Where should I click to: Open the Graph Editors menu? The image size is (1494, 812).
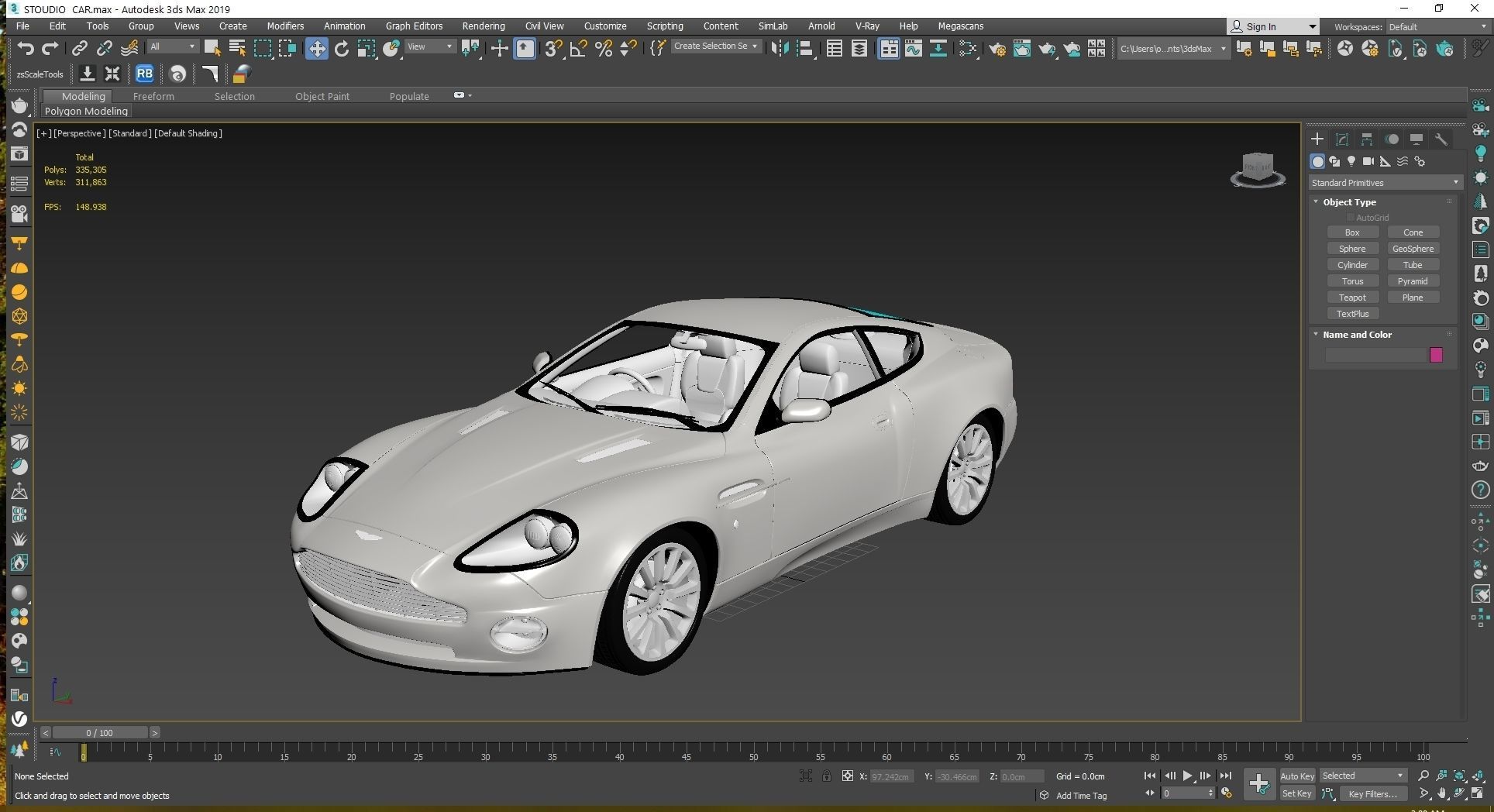coord(415,26)
